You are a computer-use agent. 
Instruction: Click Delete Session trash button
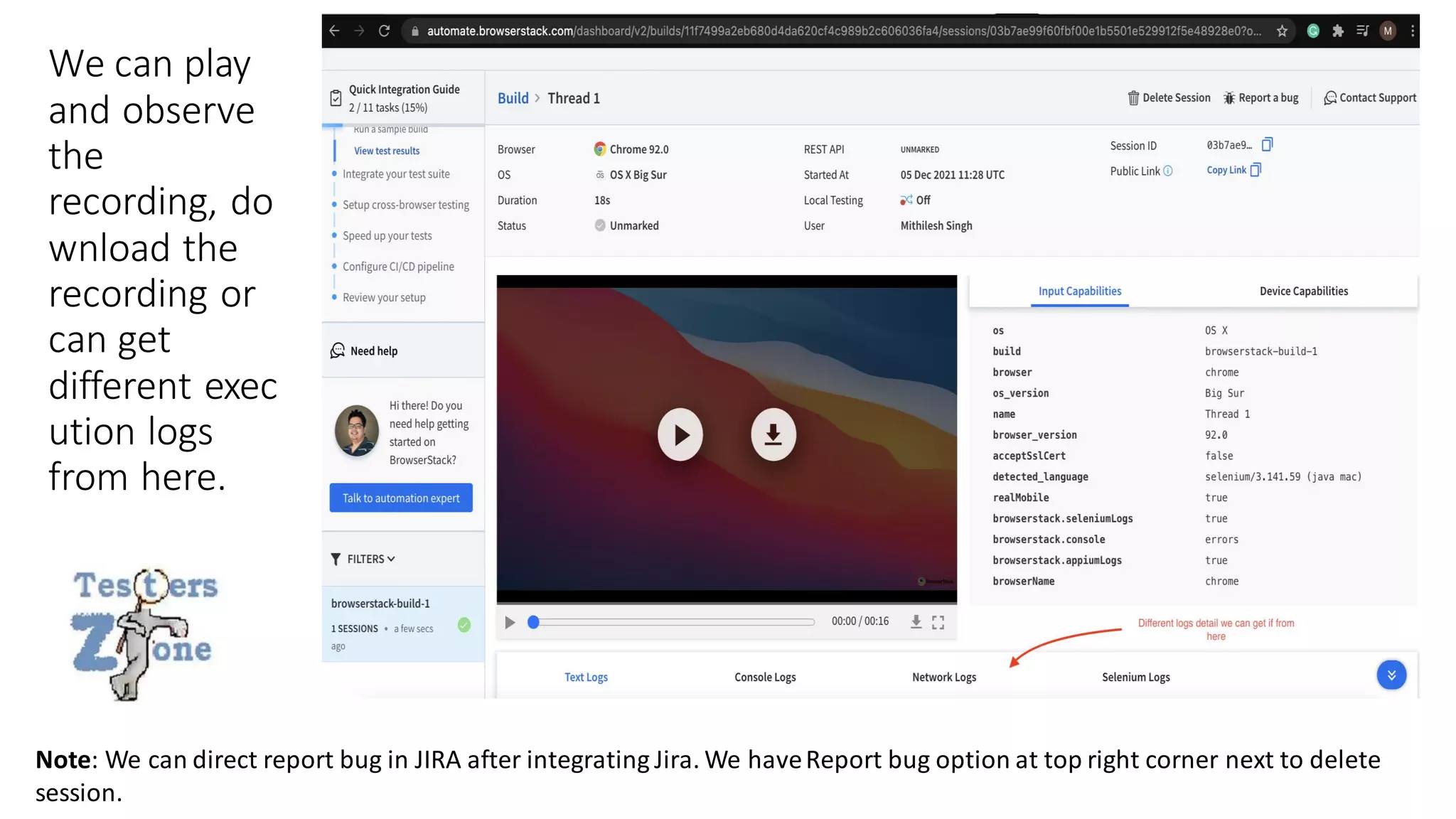[1169, 98]
